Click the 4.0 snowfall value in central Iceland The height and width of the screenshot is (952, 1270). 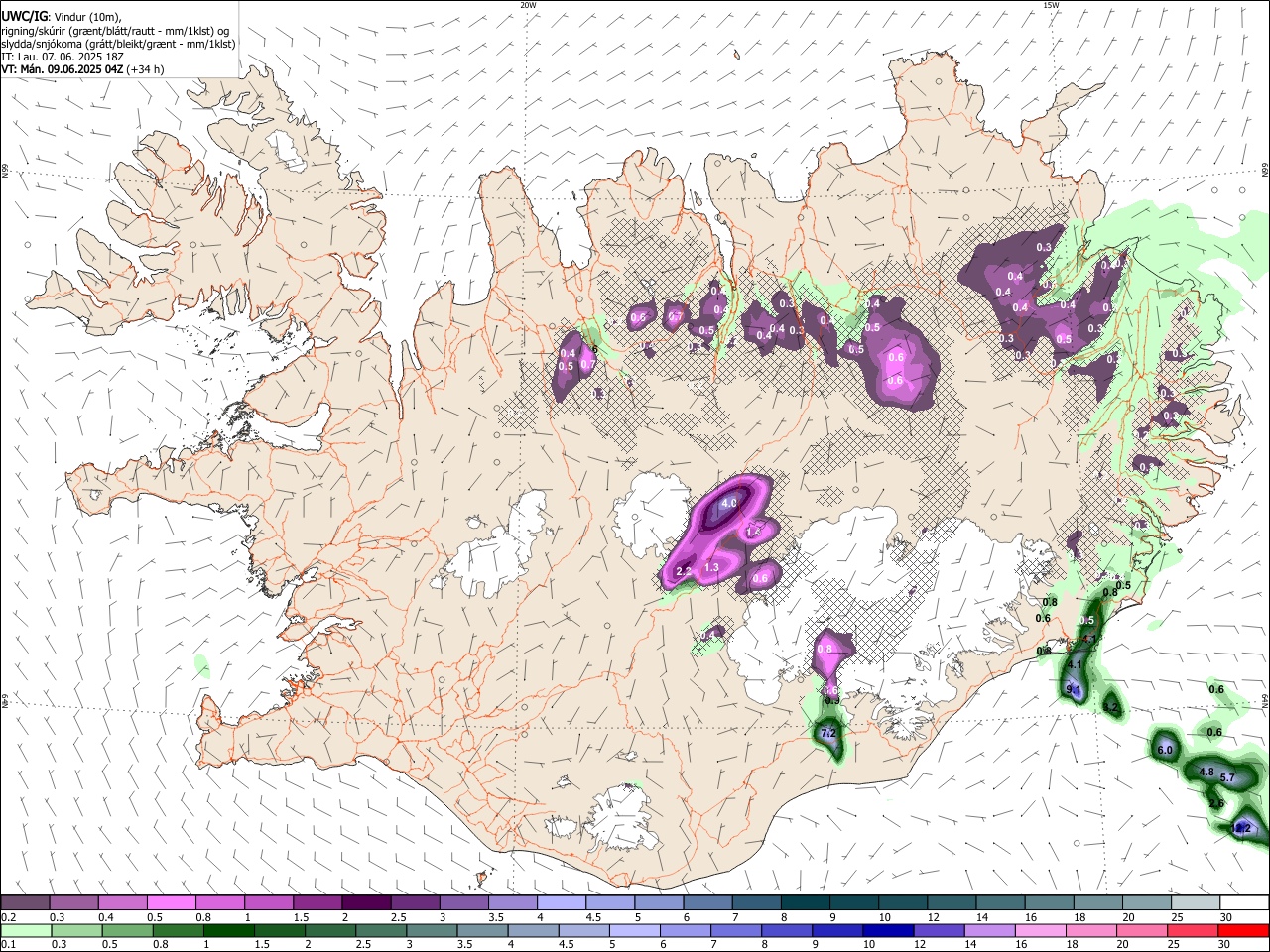point(728,504)
